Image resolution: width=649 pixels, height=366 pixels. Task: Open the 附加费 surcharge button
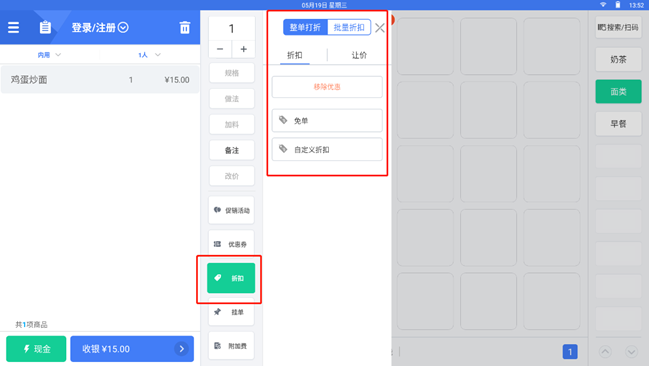tap(231, 346)
